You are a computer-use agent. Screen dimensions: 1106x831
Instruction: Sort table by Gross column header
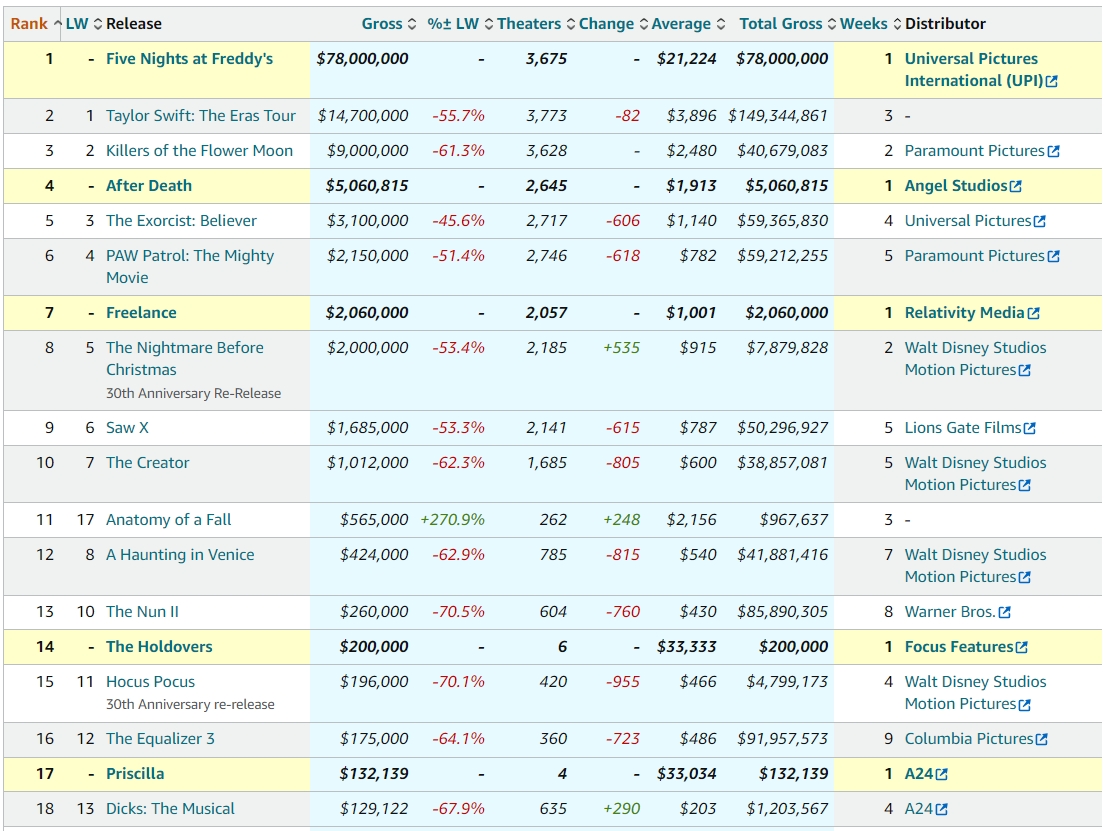(381, 24)
